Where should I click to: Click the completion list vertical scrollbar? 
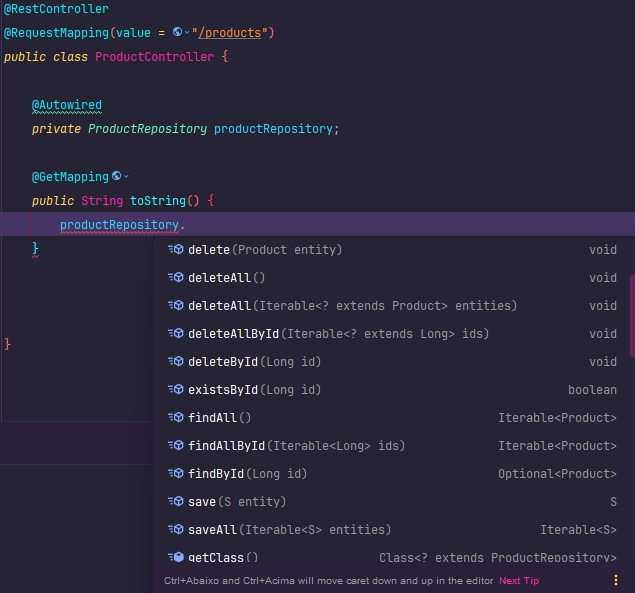(631, 315)
